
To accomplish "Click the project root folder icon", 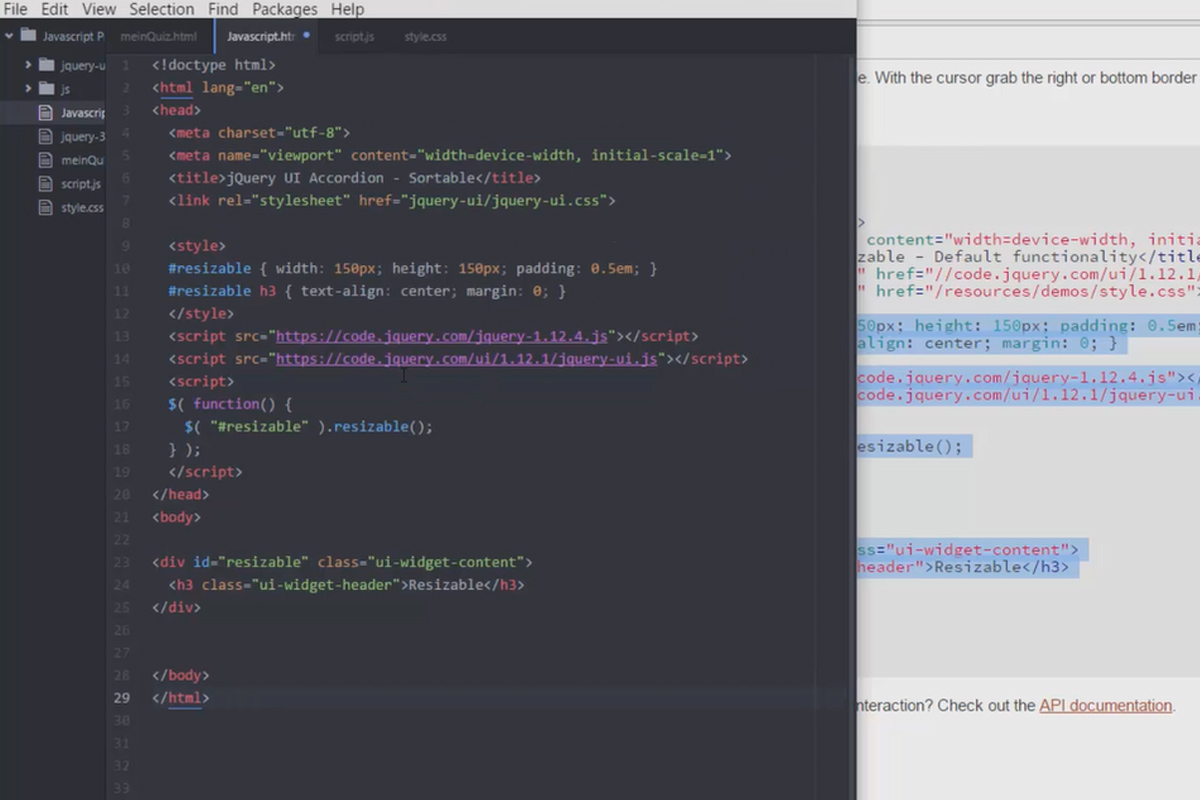I will click(29, 36).
